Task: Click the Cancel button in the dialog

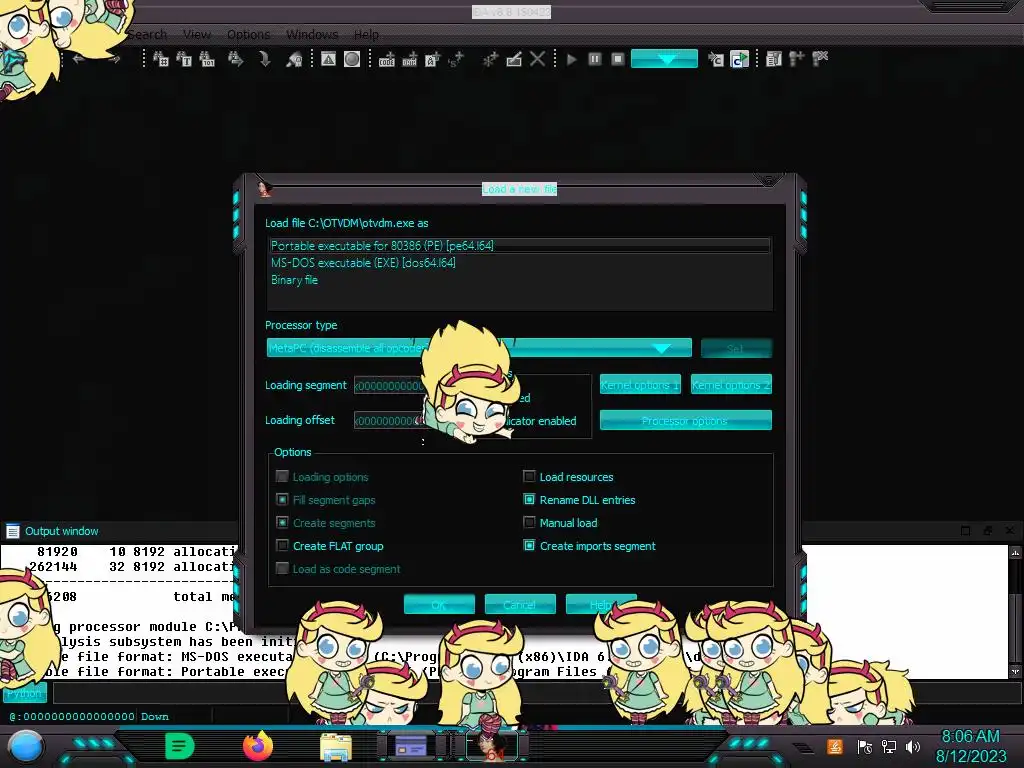Action: pos(520,604)
